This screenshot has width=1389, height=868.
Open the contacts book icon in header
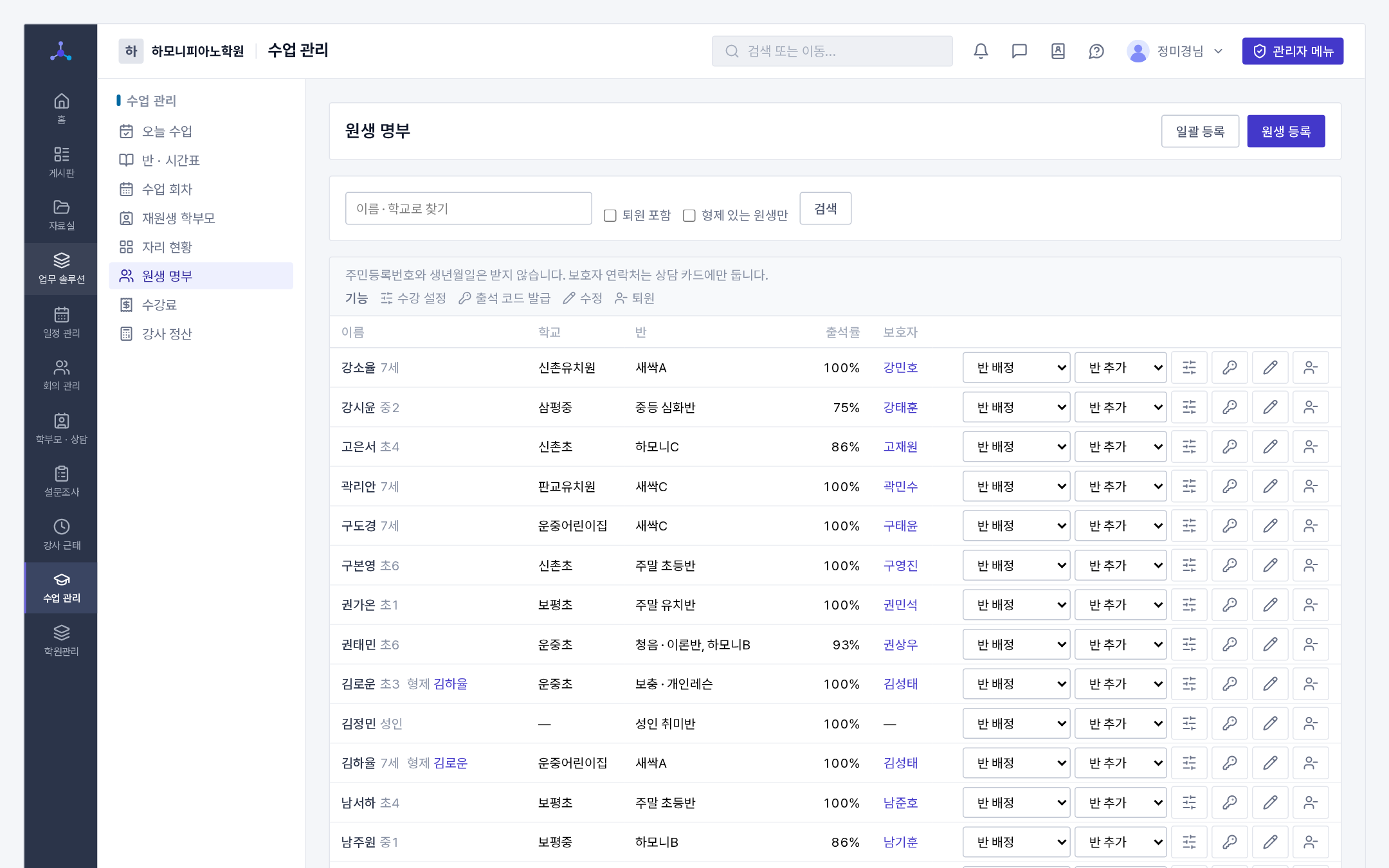pos(1058,51)
